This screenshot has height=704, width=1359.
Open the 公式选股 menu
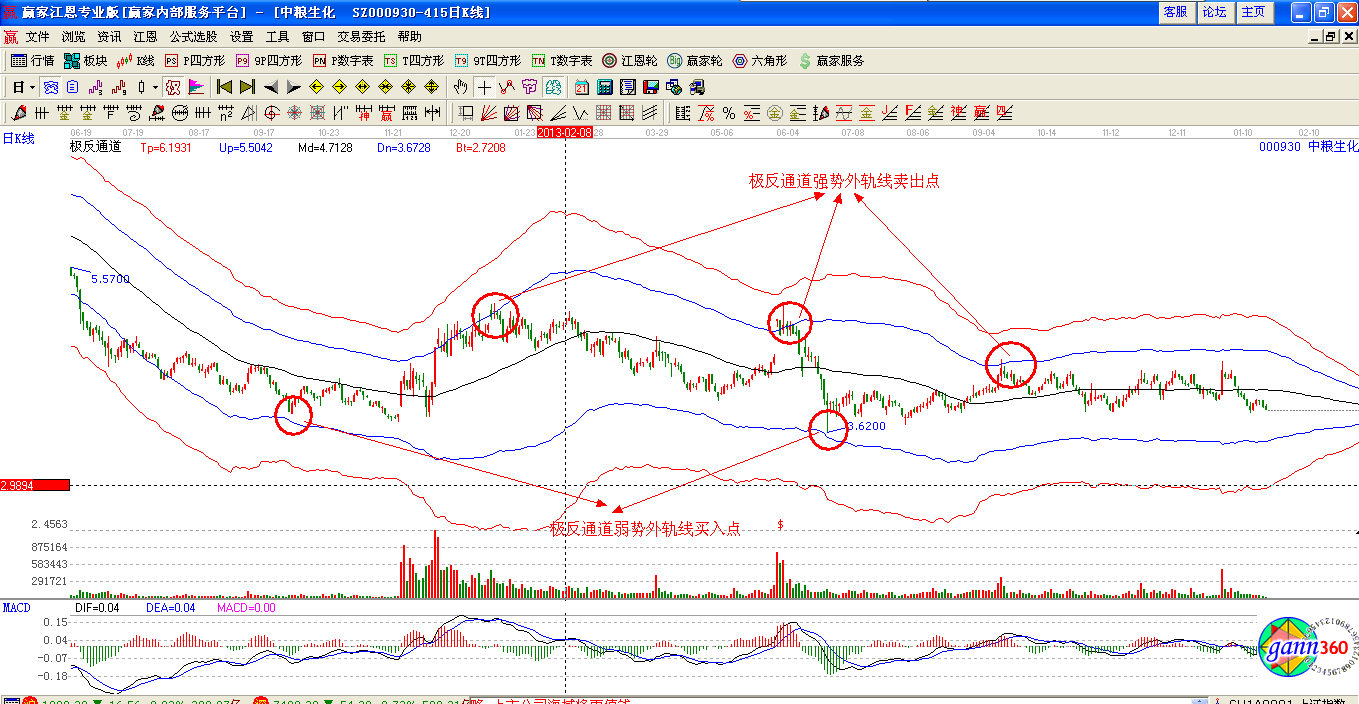193,36
